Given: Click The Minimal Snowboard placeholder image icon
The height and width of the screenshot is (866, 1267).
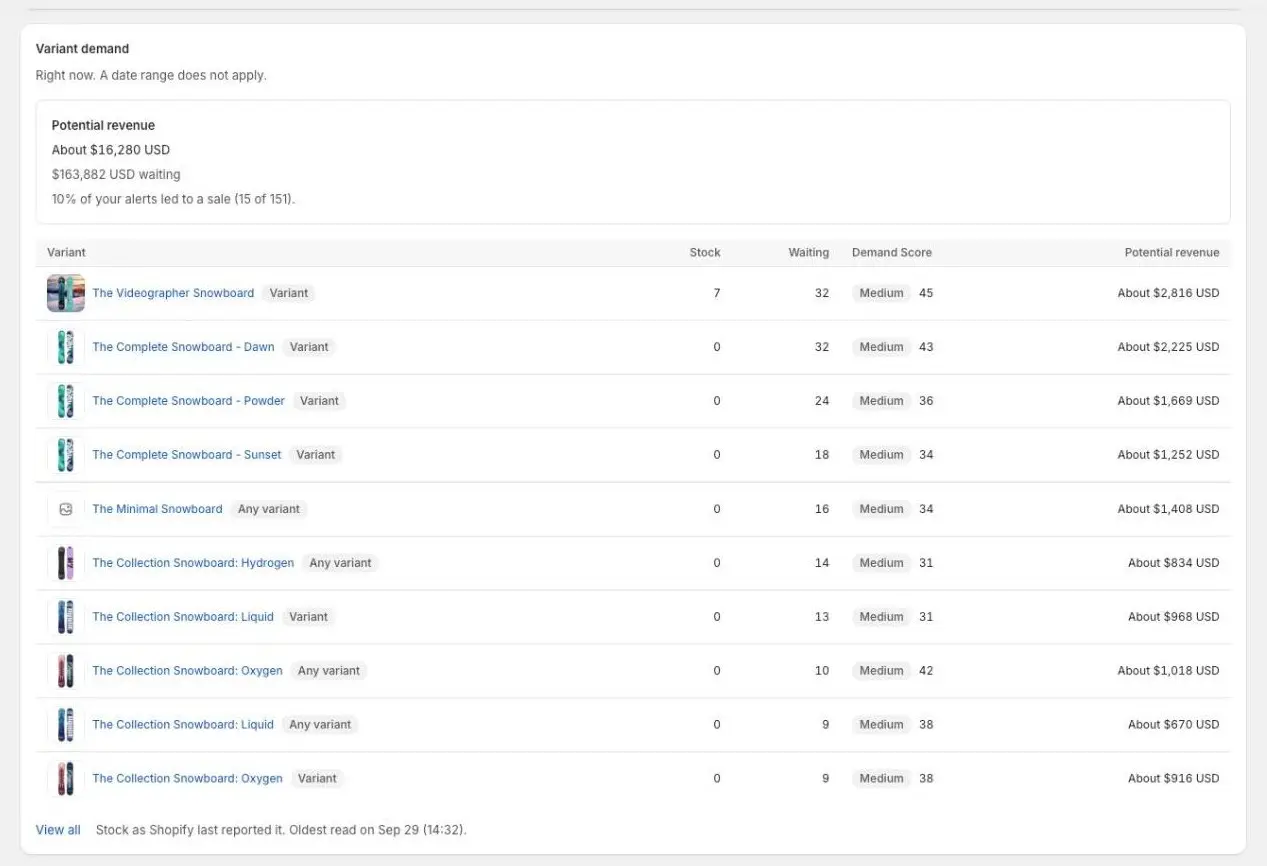Looking at the screenshot, I should tap(66, 509).
